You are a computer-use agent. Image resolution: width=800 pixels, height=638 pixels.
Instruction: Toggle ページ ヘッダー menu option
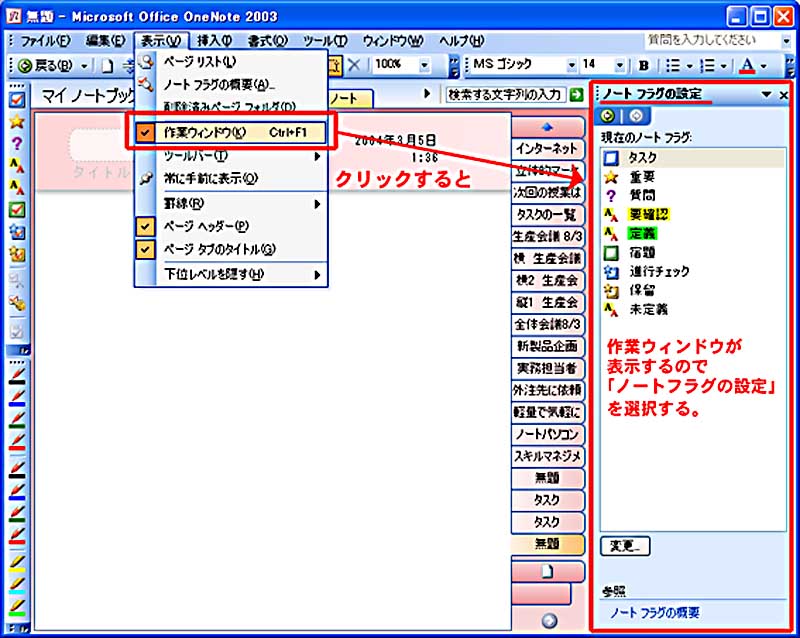[230, 226]
